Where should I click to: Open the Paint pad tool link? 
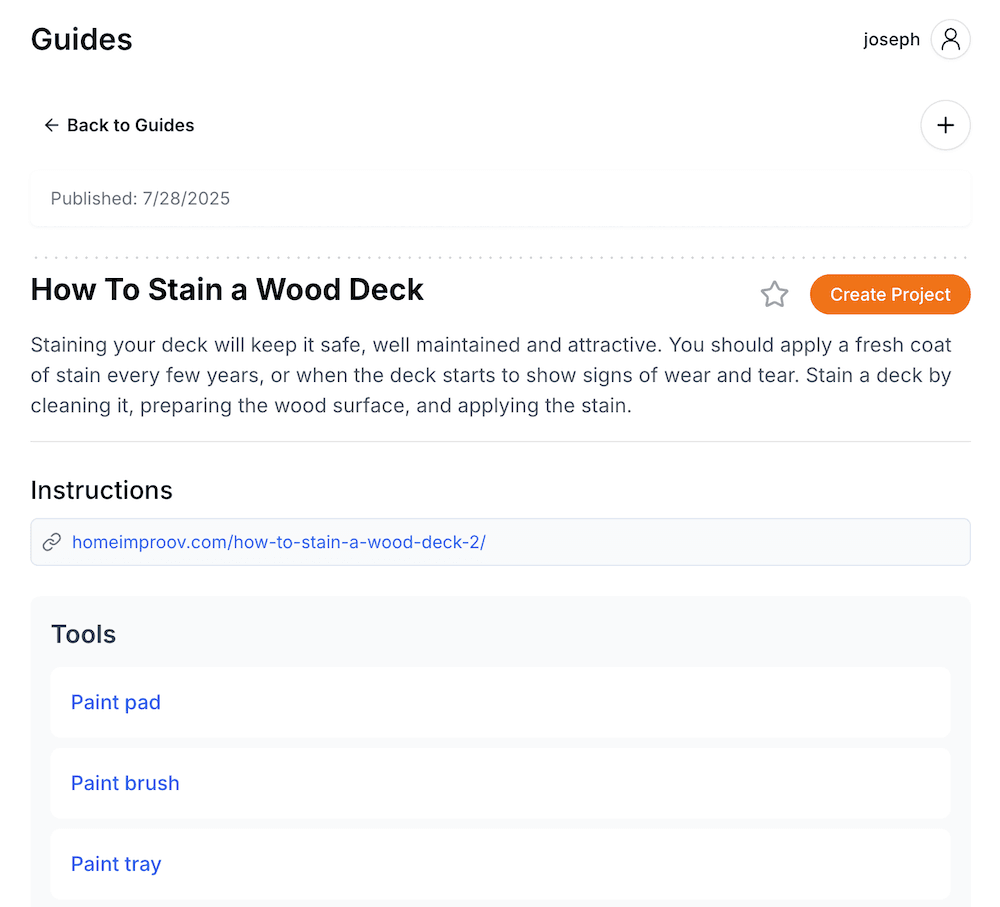point(116,702)
